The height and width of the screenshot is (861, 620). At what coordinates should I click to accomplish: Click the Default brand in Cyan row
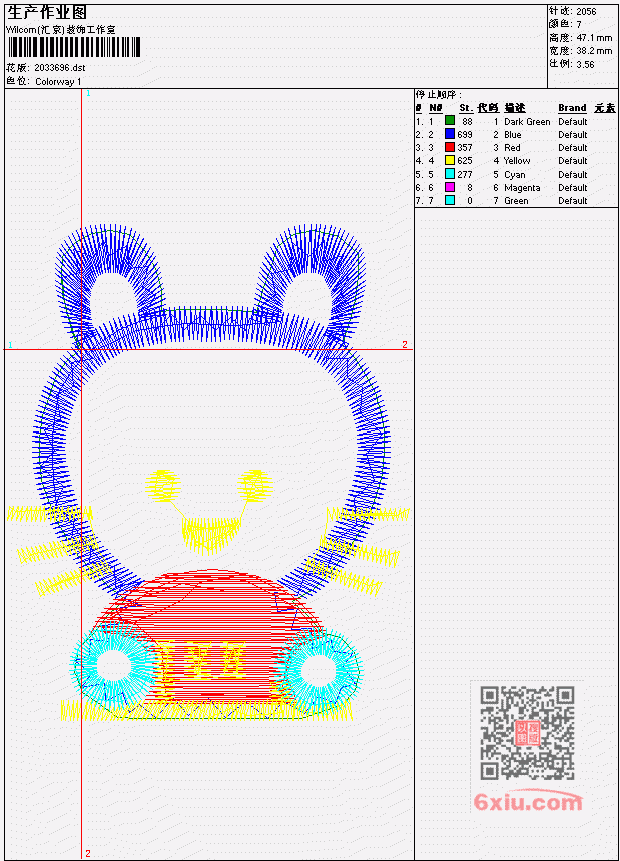pyautogui.click(x=573, y=175)
